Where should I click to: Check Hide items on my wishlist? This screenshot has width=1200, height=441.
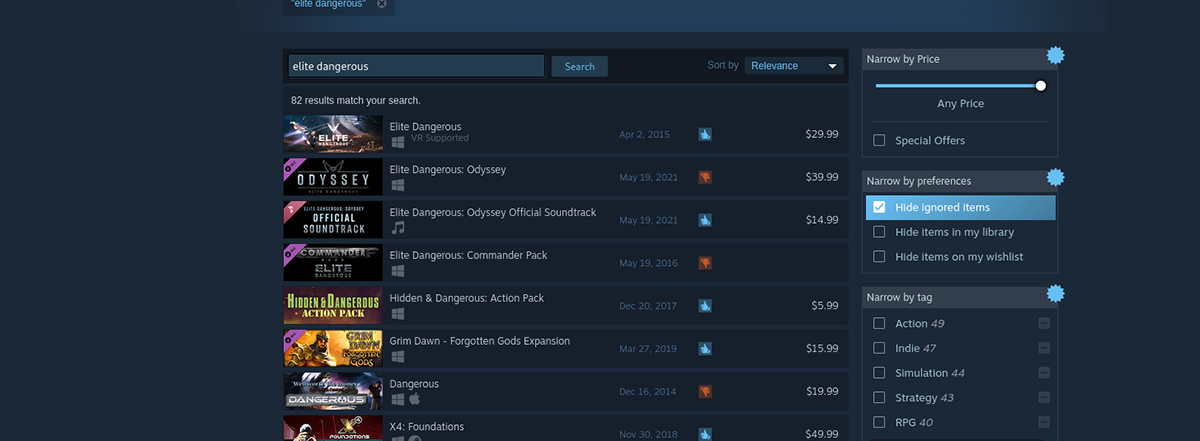click(879, 257)
